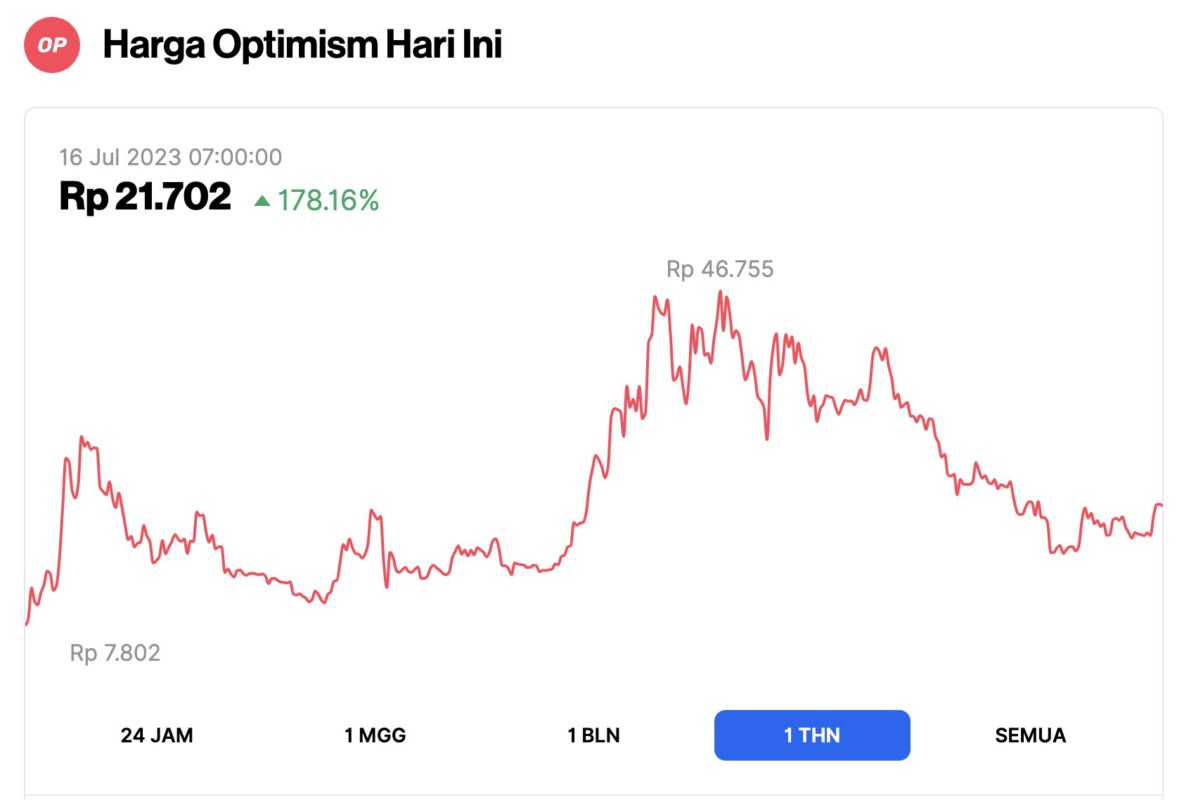Click the highest peak of the chart line

pos(720,292)
